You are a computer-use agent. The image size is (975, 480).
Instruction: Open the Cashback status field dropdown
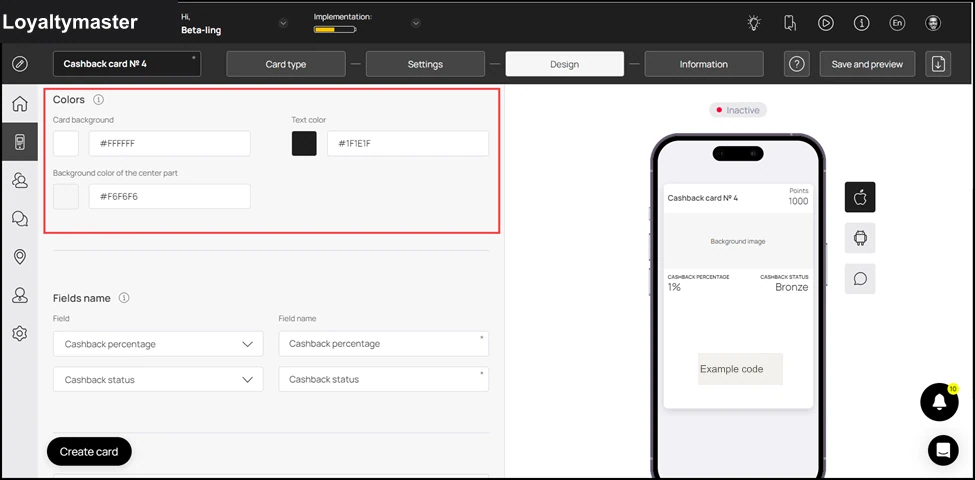point(158,379)
